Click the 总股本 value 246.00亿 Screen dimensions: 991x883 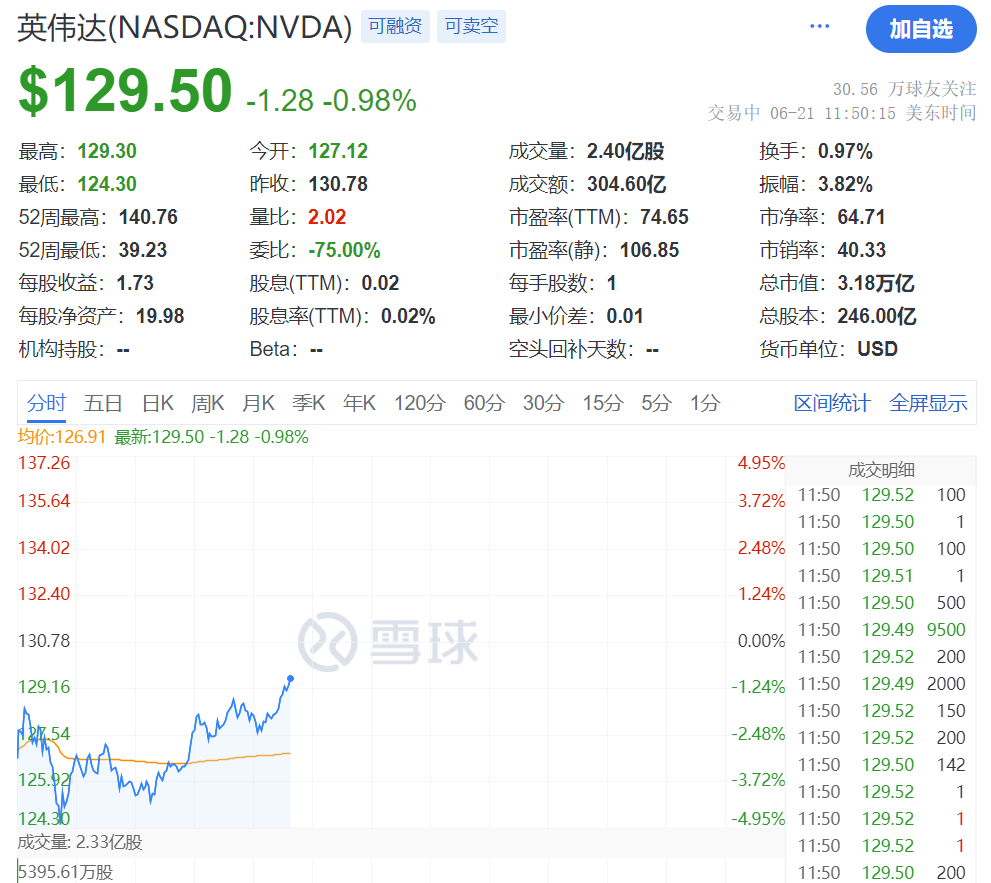click(877, 315)
